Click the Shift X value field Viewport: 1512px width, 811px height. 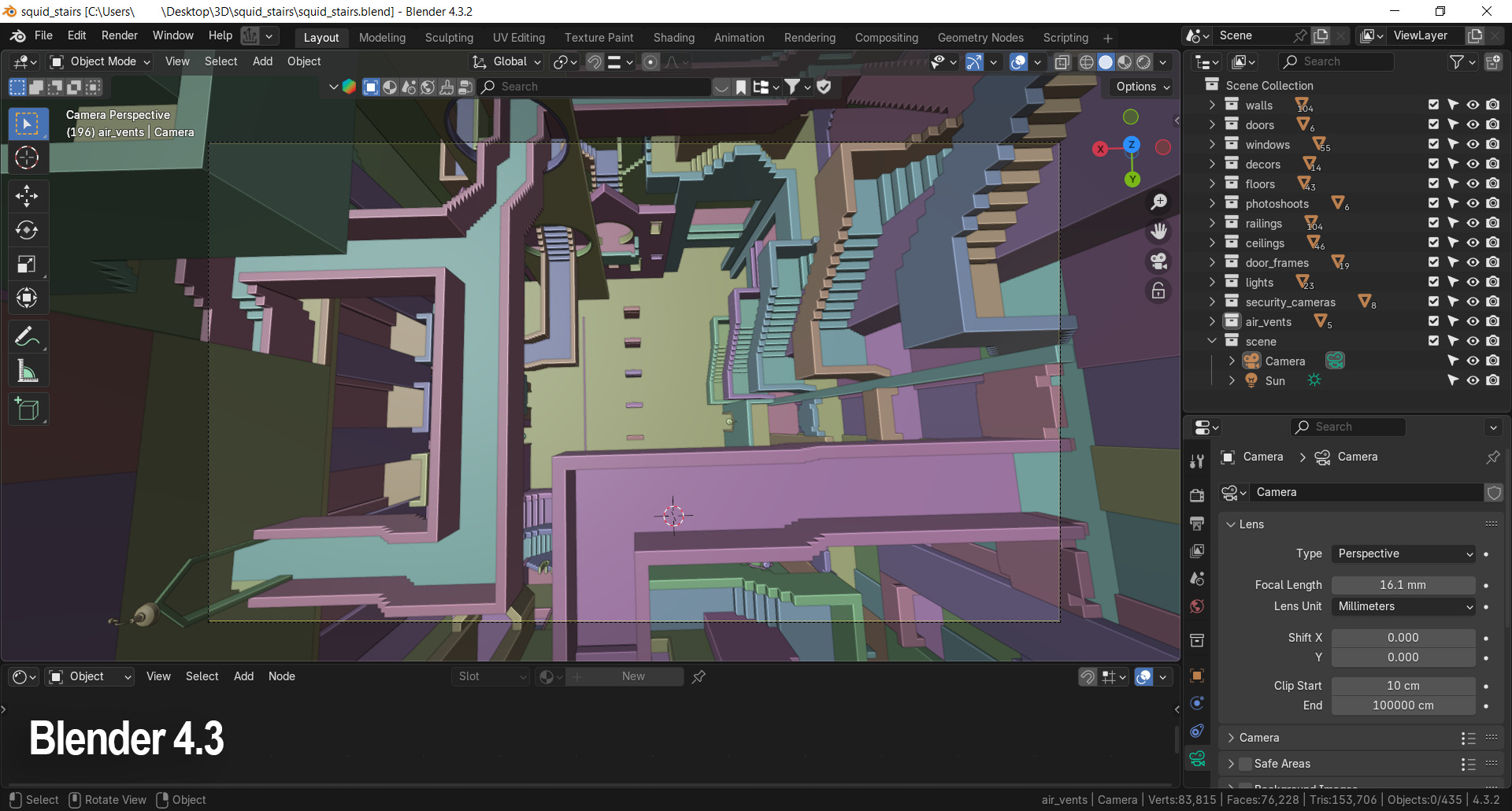1403,638
